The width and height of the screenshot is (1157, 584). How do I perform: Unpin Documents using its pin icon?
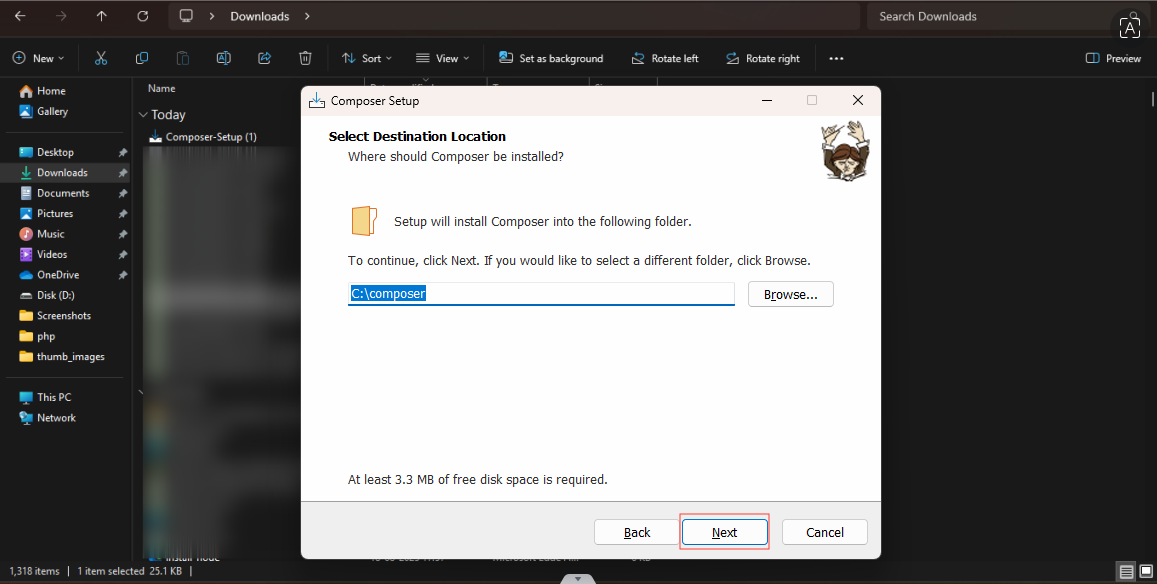(x=122, y=193)
